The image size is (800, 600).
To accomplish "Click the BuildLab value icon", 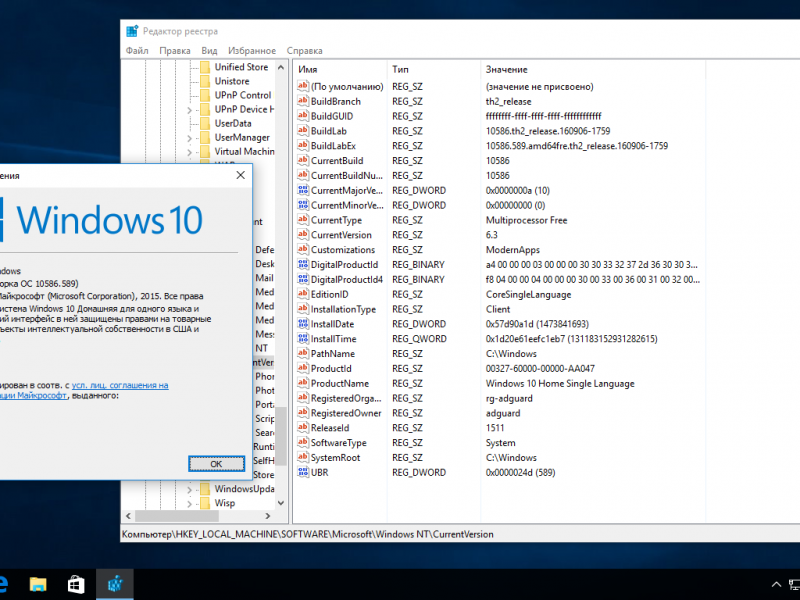I will pyautogui.click(x=303, y=131).
